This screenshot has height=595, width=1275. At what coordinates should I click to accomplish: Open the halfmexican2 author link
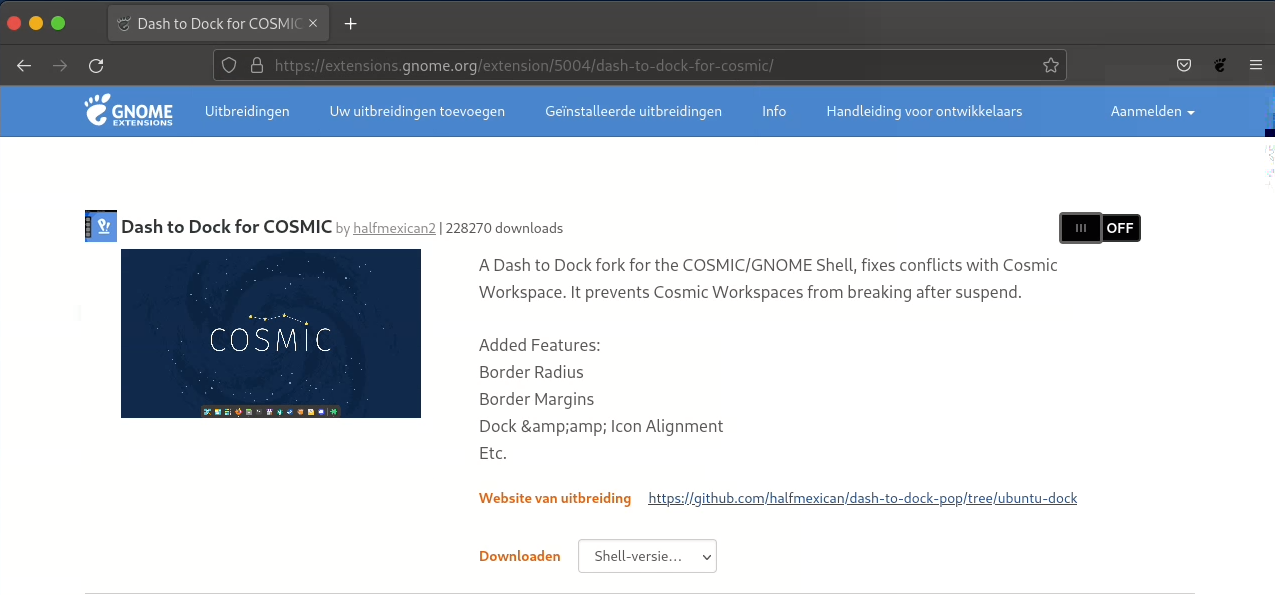(394, 228)
